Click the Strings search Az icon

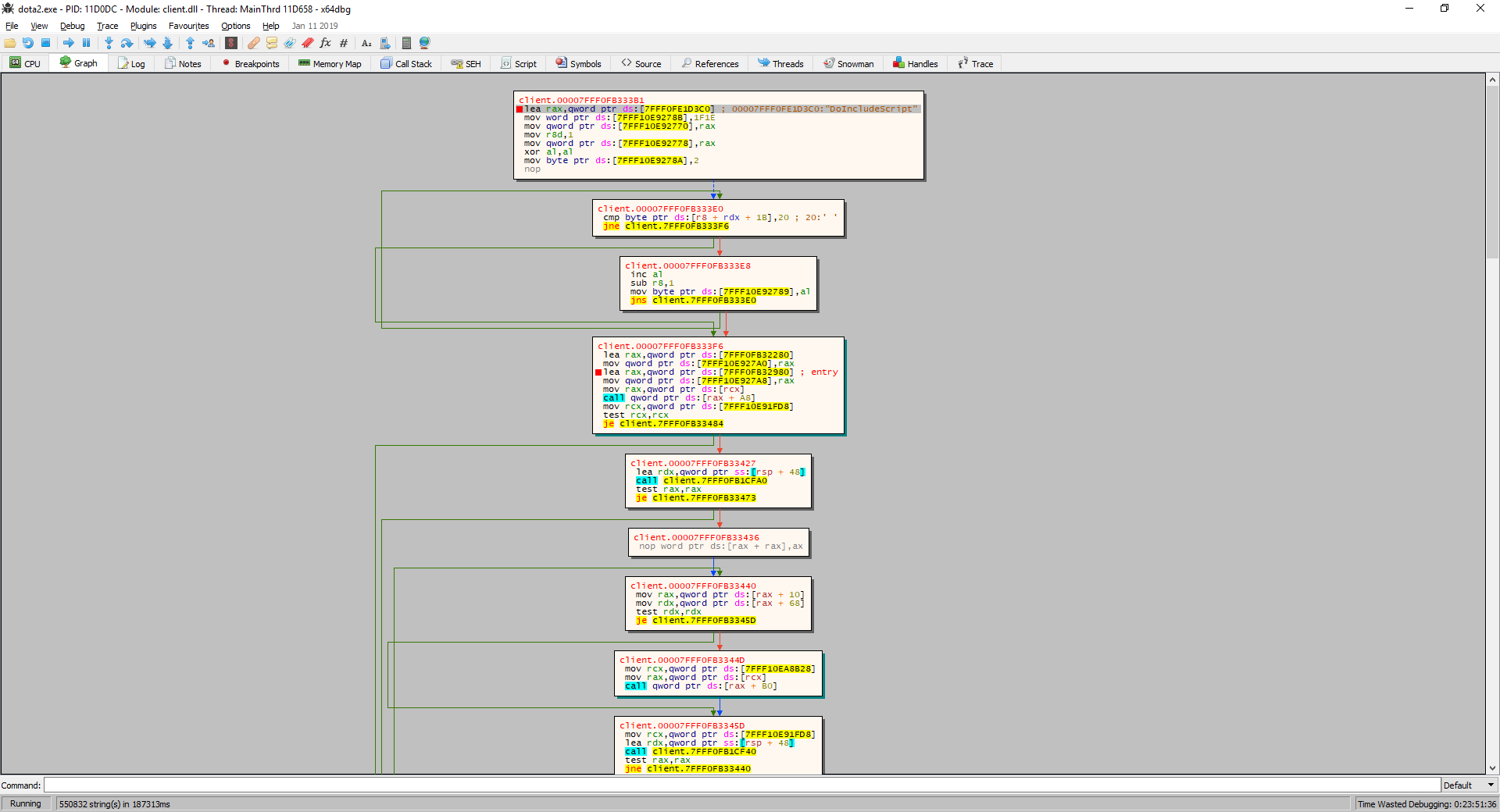tap(366, 43)
